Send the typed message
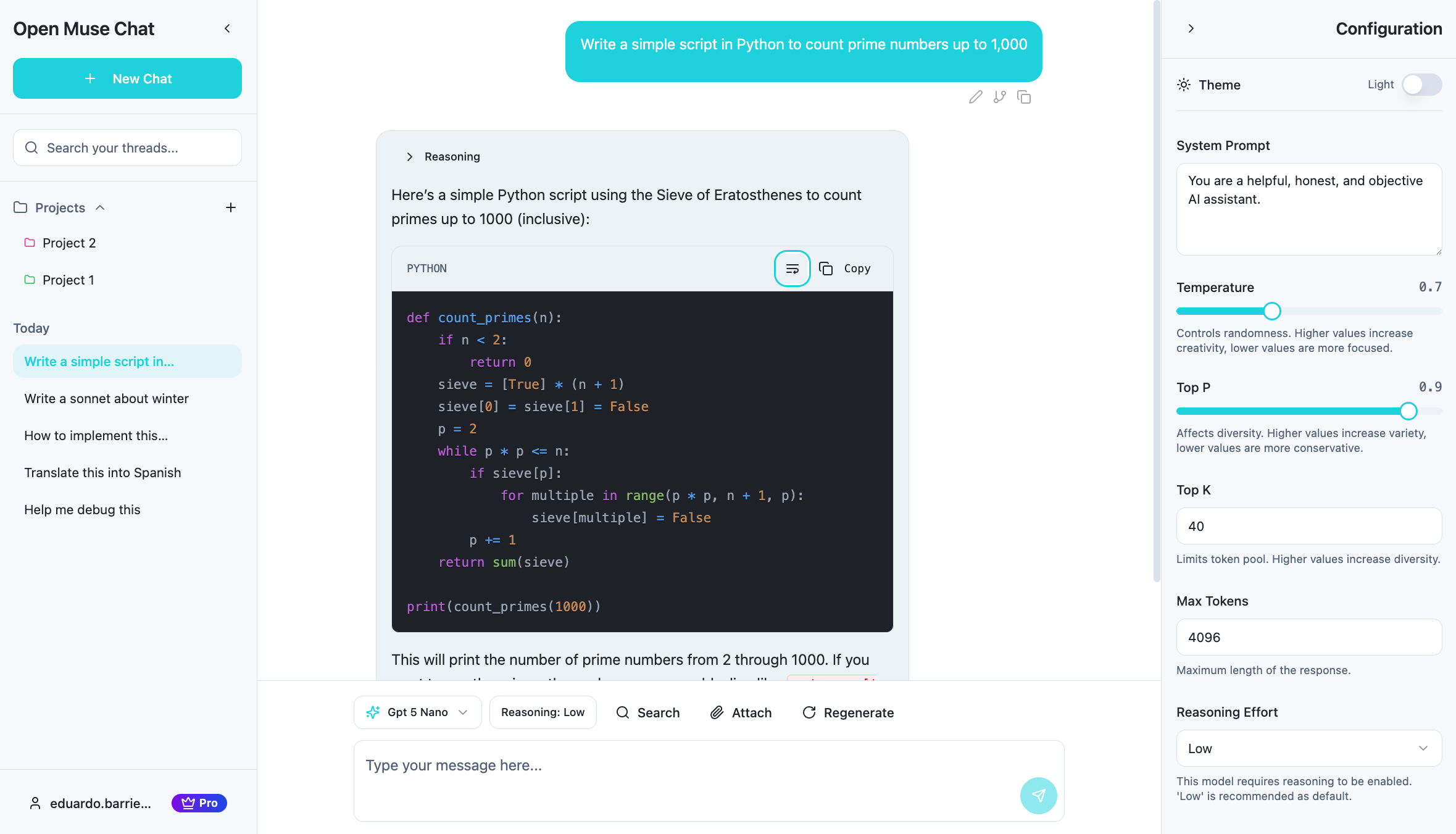1456x834 pixels. coord(1038,796)
